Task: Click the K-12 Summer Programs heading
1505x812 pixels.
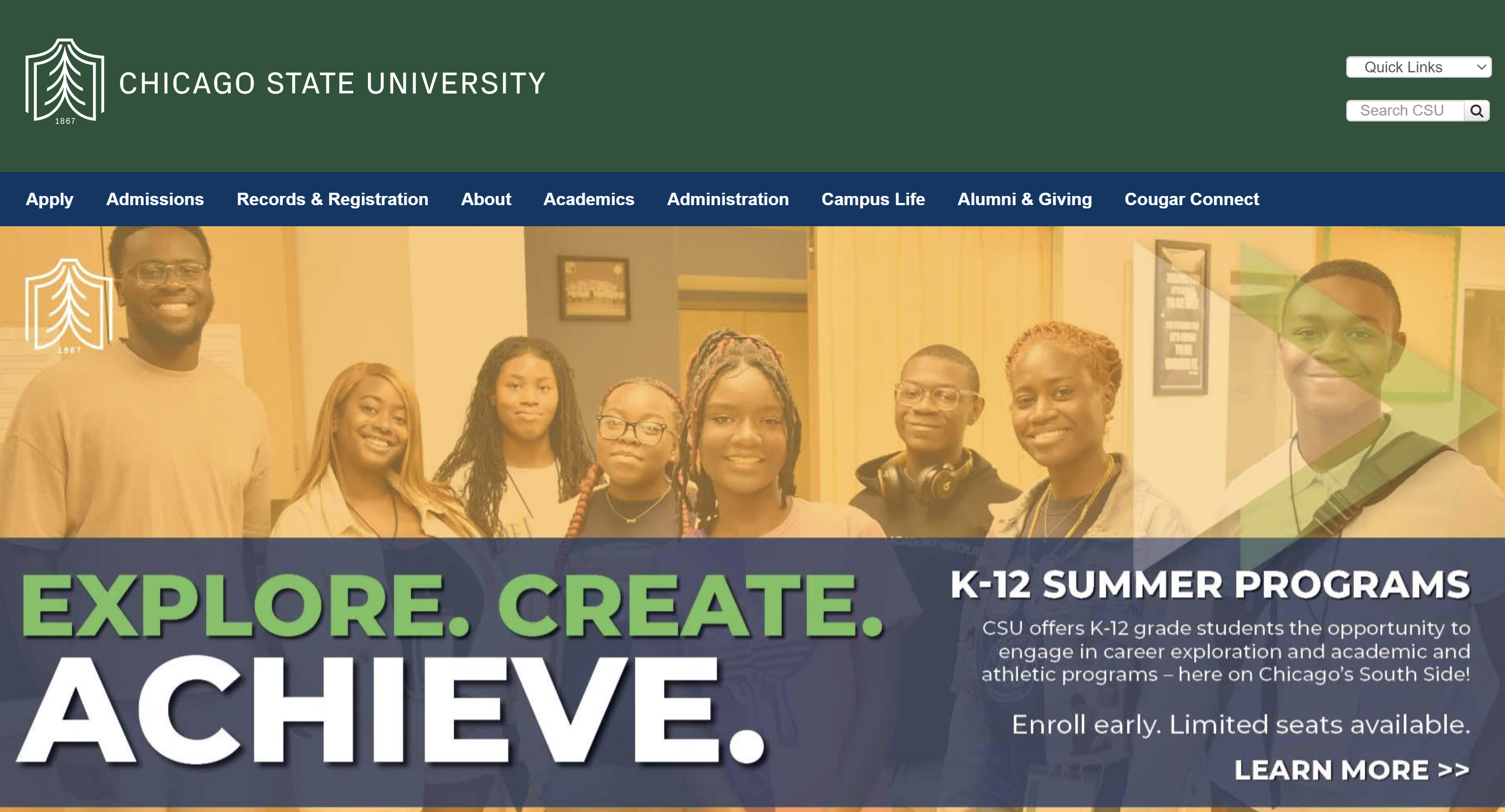Action: point(1210,585)
